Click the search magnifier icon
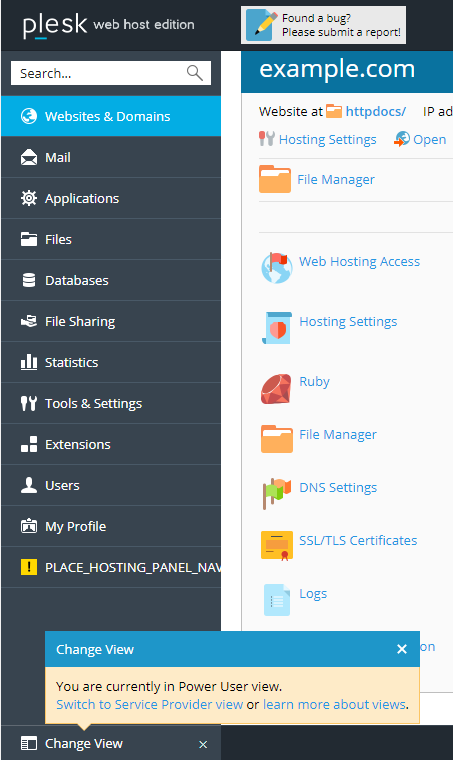The image size is (453, 760). click(x=195, y=73)
